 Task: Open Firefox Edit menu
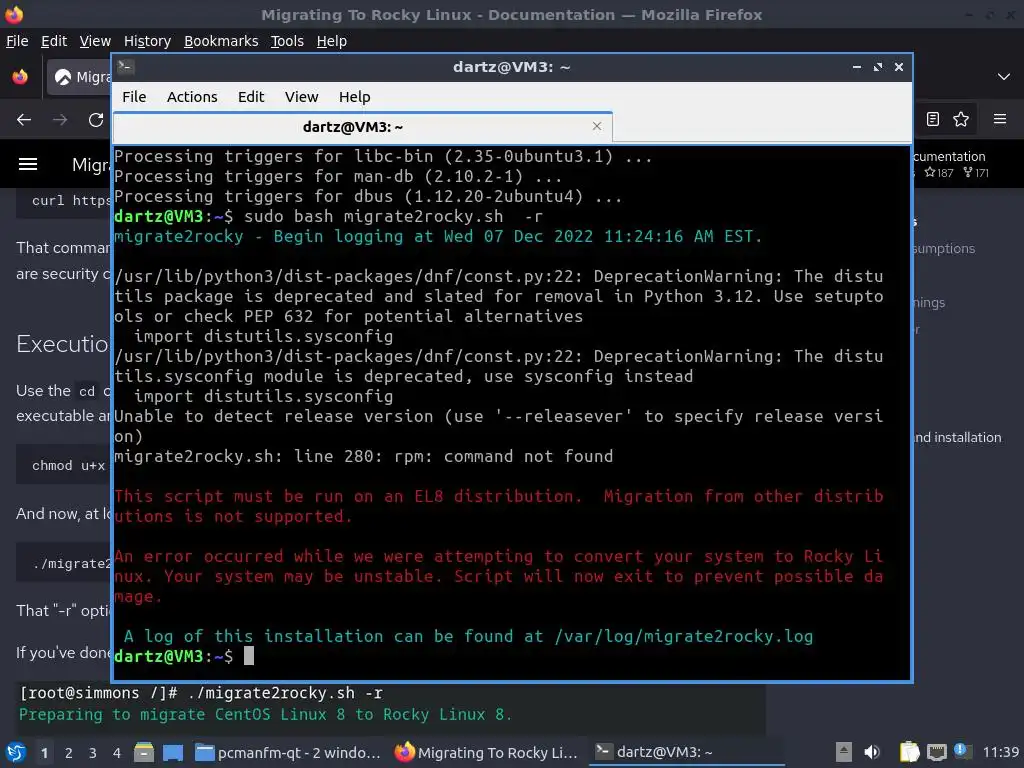pyautogui.click(x=54, y=41)
